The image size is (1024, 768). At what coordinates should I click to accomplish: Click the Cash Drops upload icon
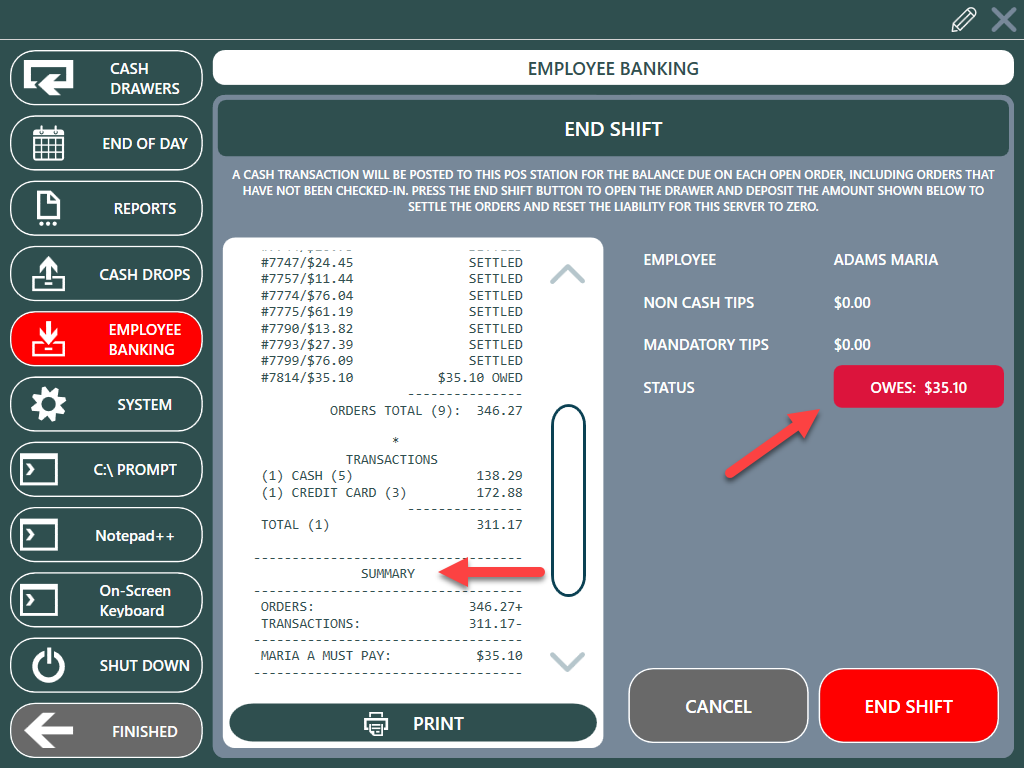click(x=48, y=275)
